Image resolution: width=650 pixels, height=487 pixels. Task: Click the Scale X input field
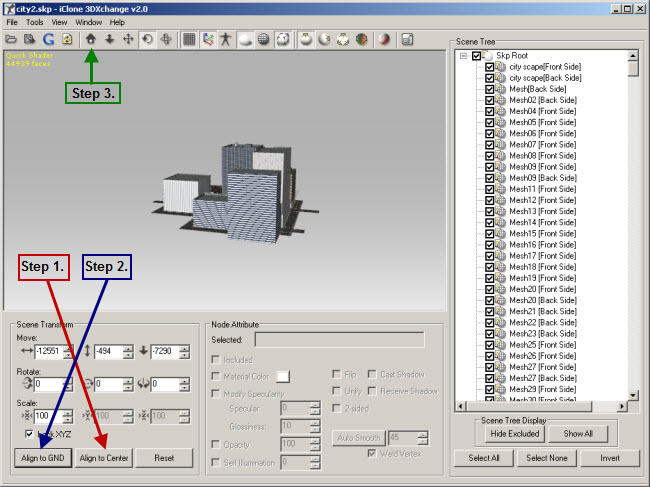pos(49,416)
